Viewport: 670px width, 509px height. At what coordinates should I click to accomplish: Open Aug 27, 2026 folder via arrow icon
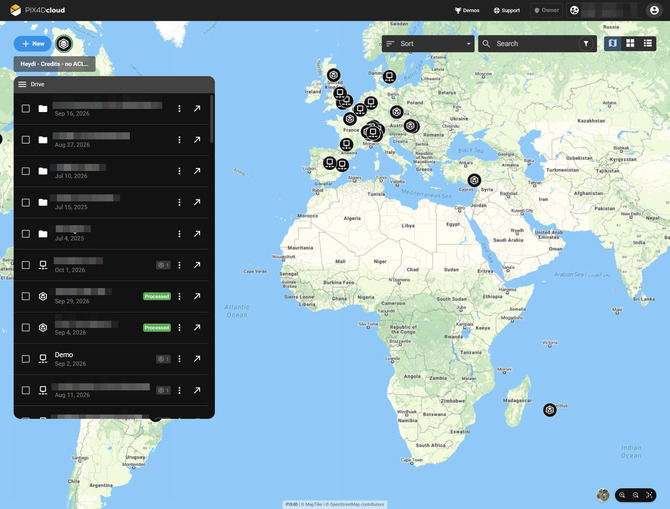pyautogui.click(x=197, y=140)
